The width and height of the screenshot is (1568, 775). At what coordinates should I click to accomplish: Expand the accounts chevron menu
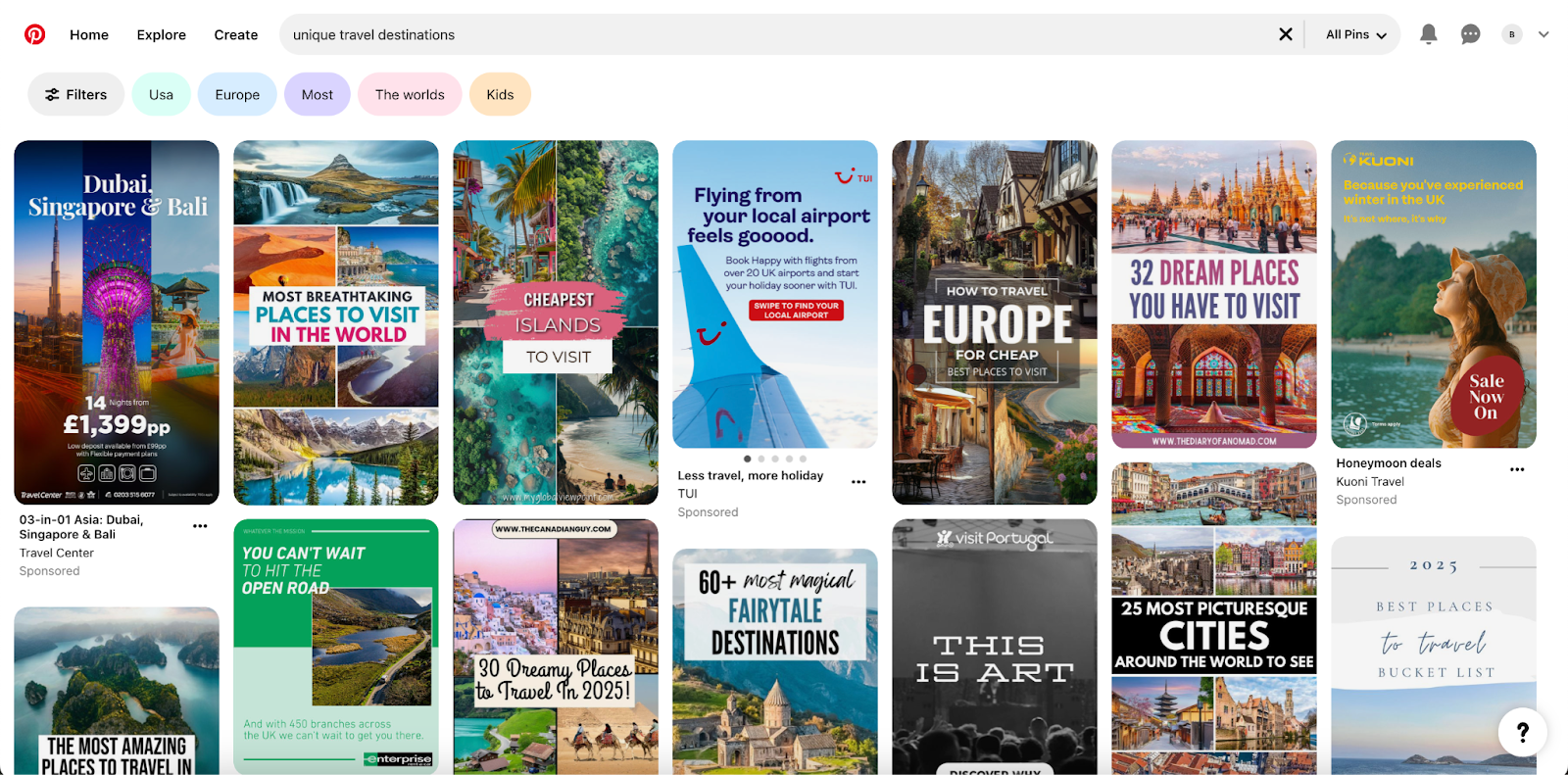(x=1543, y=34)
